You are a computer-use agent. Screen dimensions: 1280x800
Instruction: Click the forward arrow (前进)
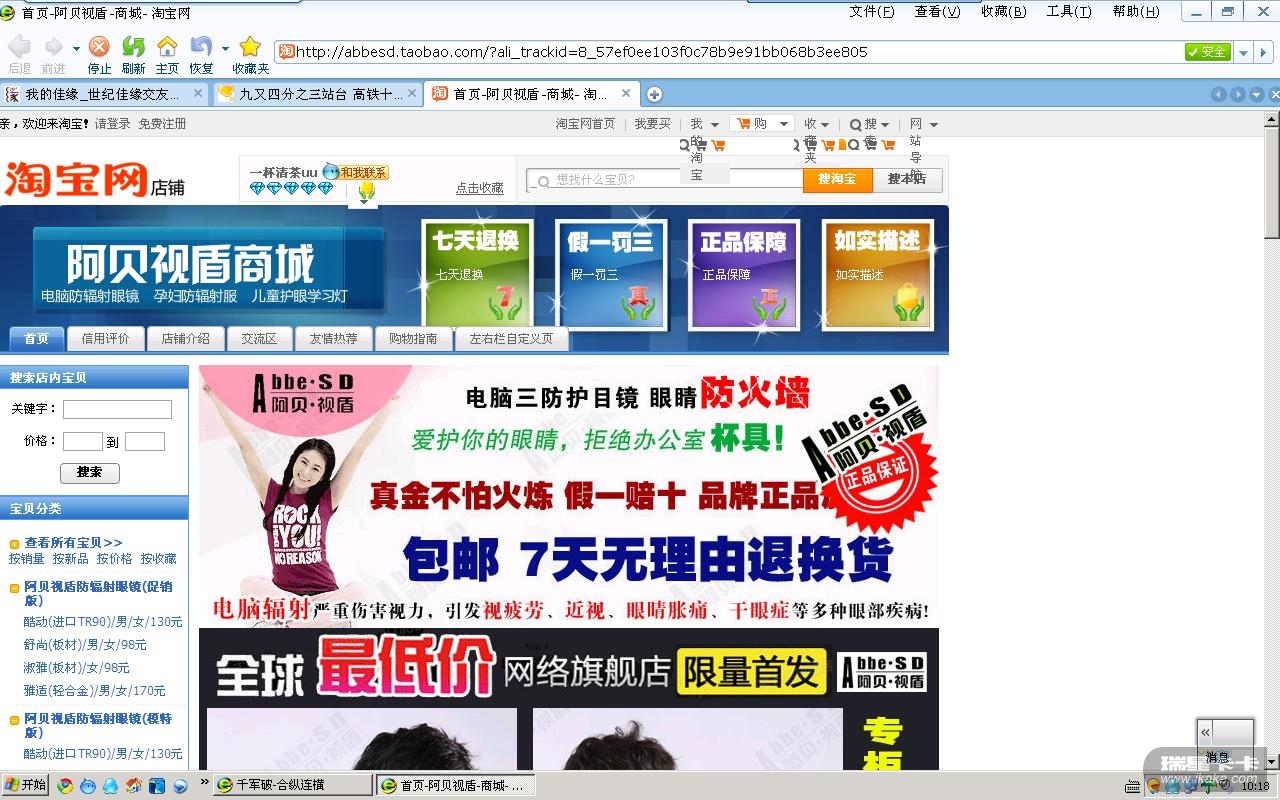[53, 47]
